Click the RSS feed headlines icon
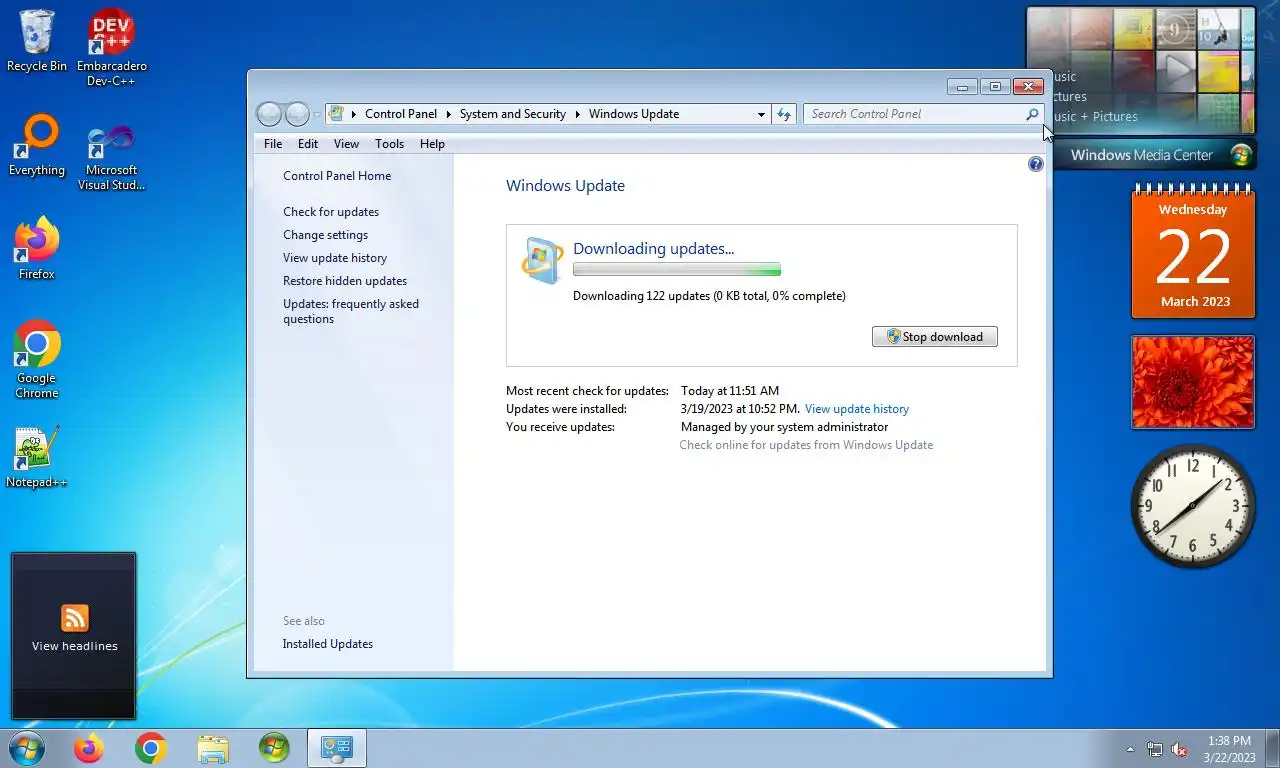The width and height of the screenshot is (1280, 768). [75, 618]
